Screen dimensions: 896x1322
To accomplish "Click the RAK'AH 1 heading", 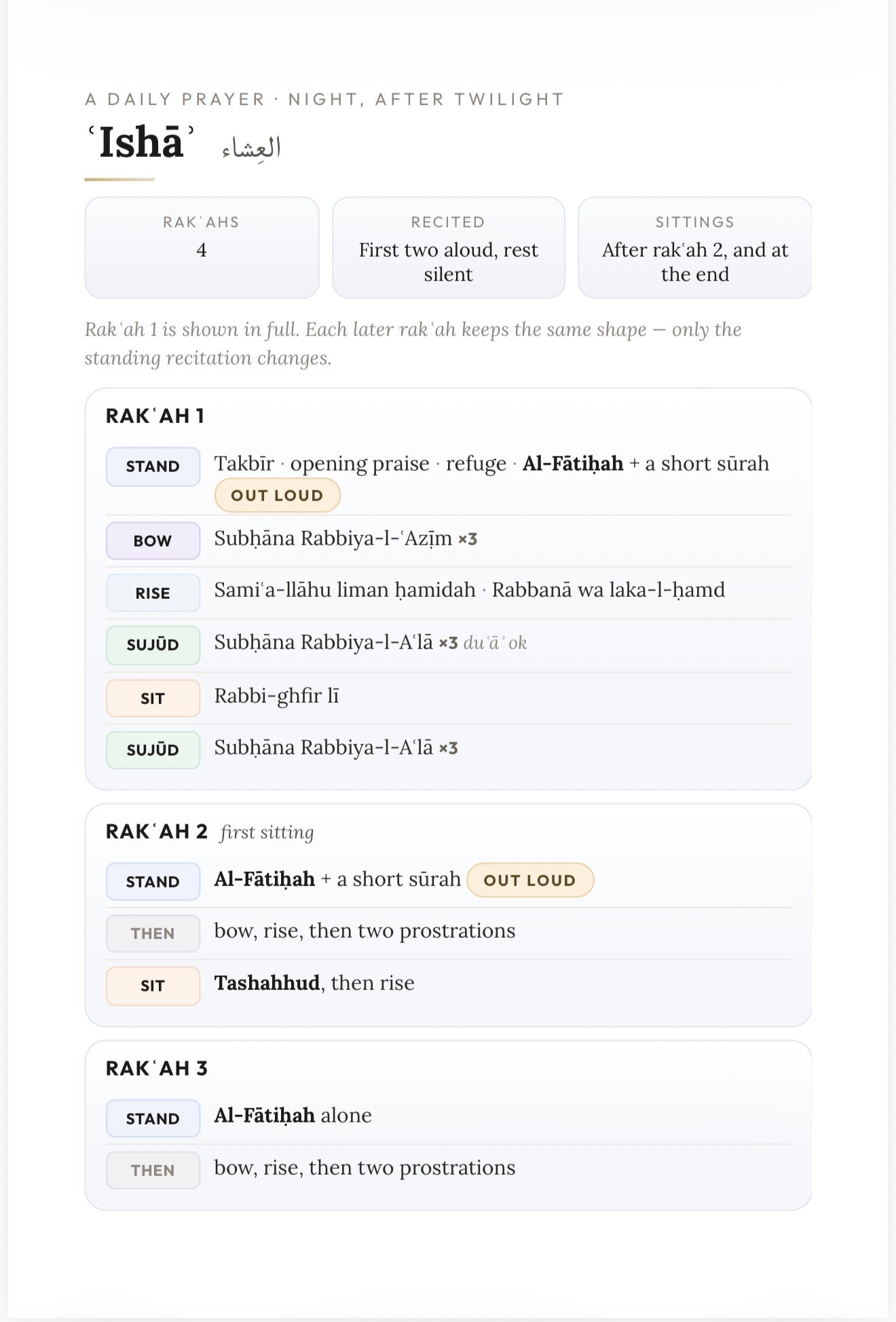I will 155,416.
